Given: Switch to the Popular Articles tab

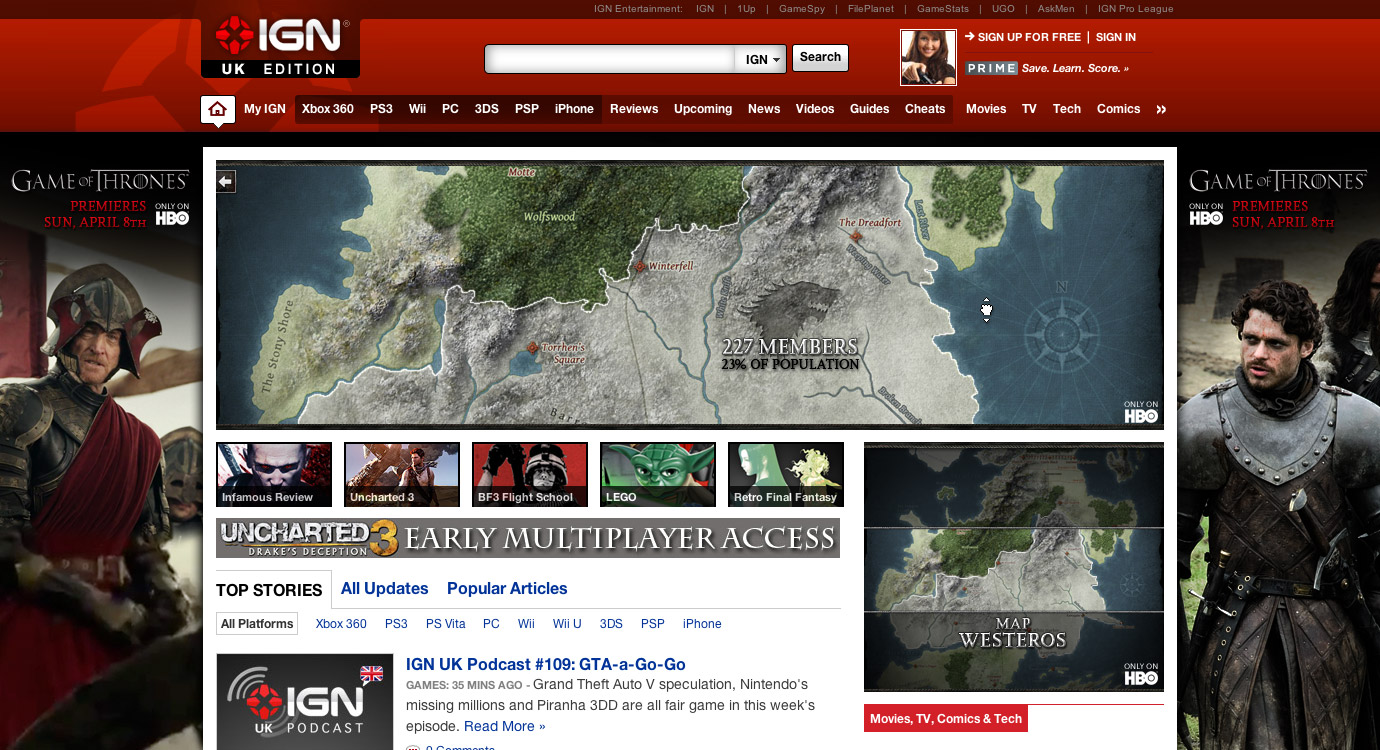Looking at the screenshot, I should pos(507,589).
